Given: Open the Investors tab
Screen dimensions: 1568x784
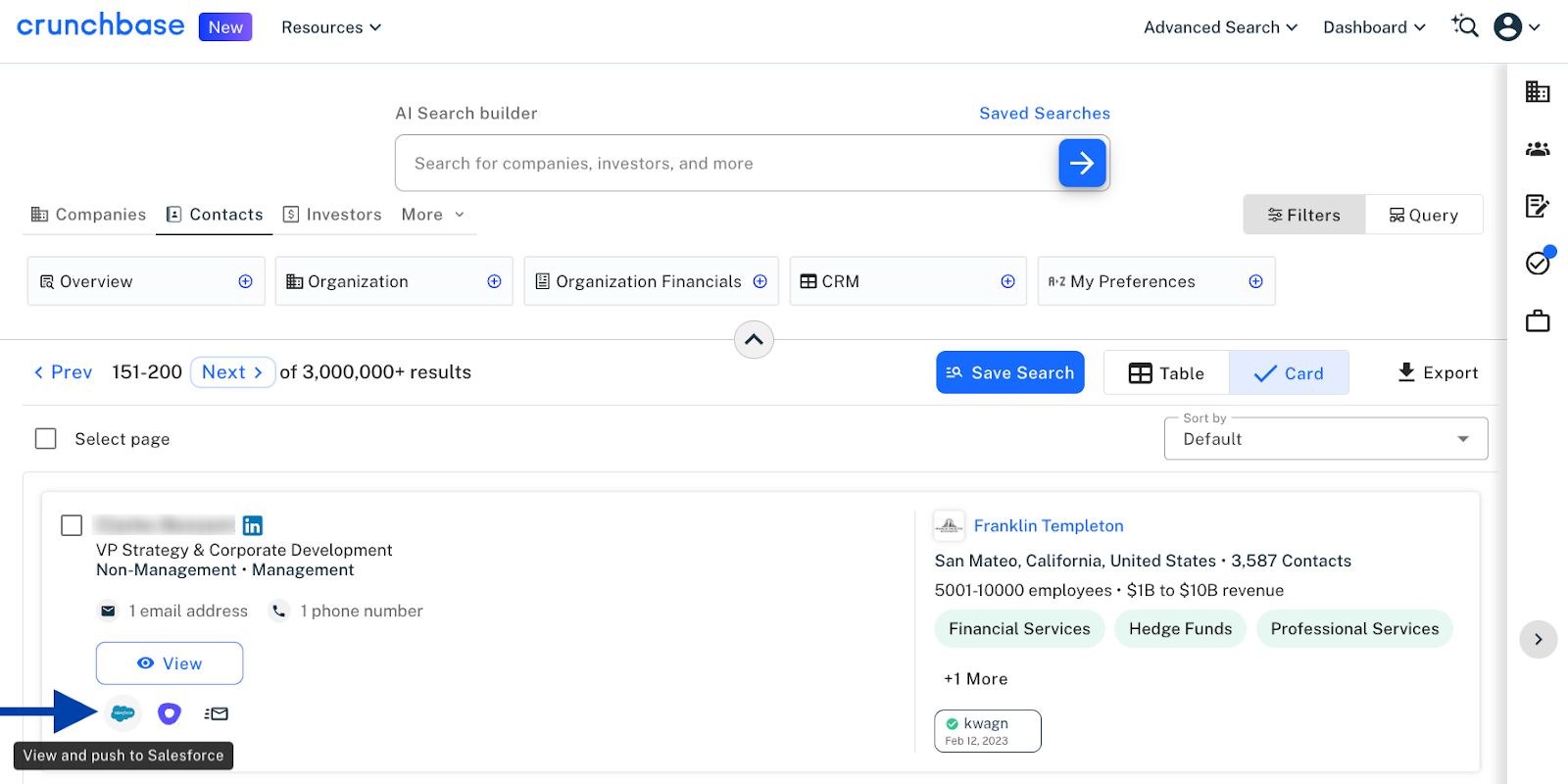Looking at the screenshot, I should click(332, 215).
